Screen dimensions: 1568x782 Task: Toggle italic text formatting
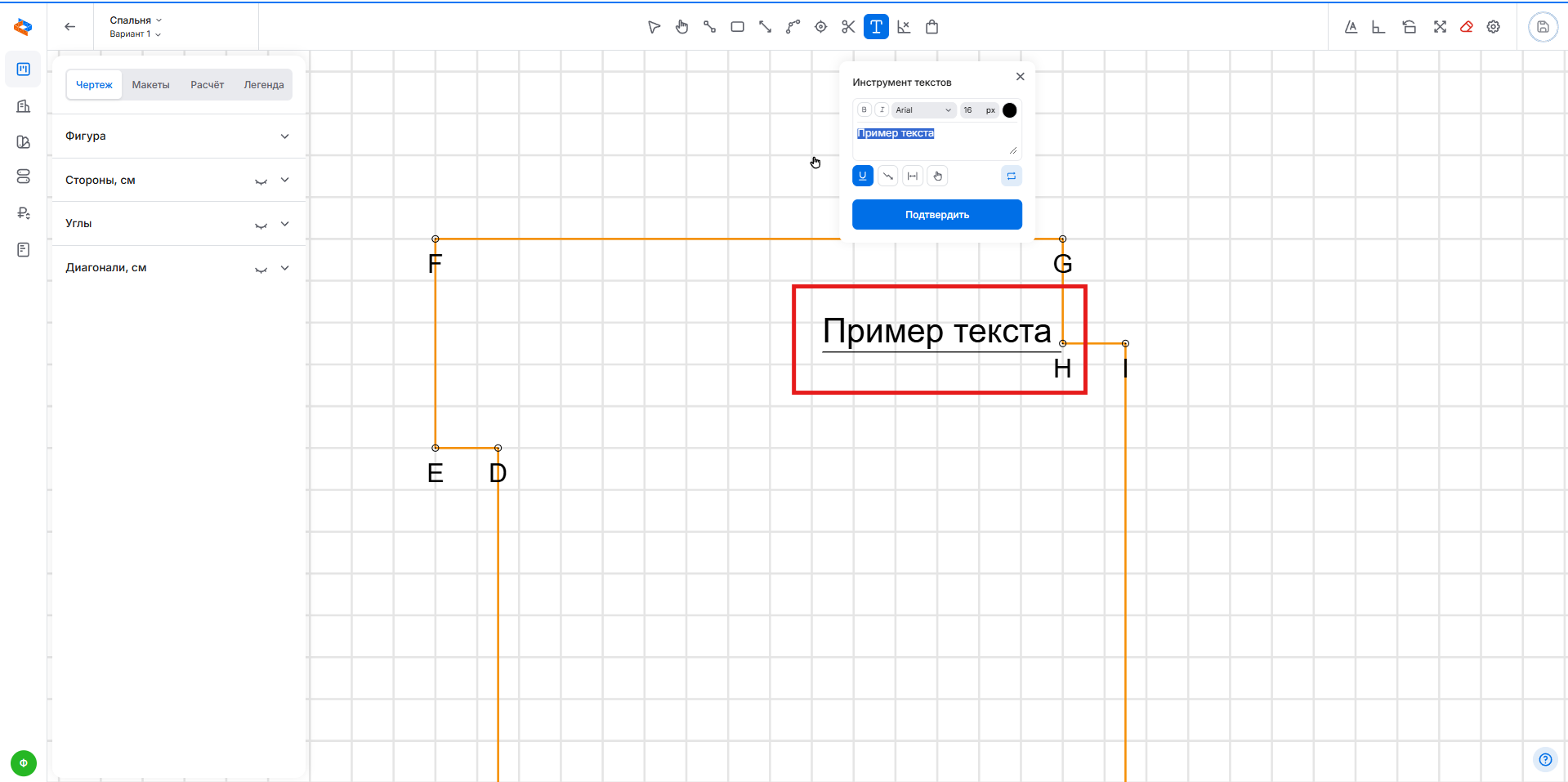tap(882, 110)
